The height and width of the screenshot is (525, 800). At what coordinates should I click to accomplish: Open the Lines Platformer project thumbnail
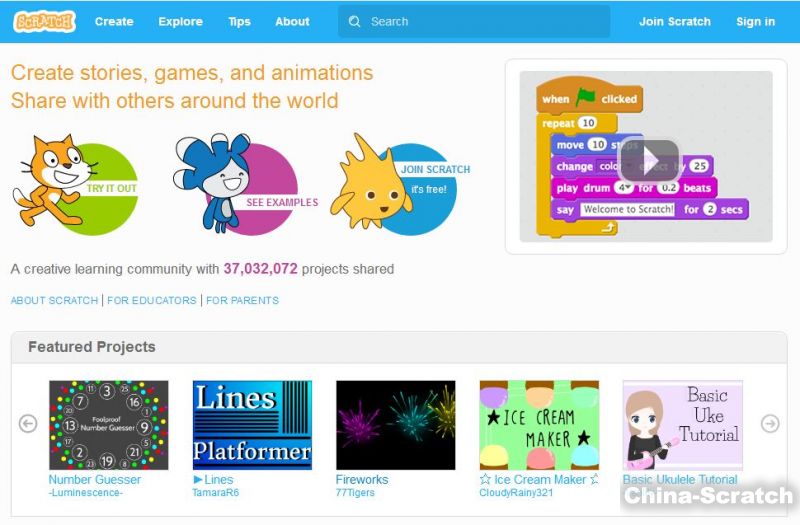[x=252, y=425]
